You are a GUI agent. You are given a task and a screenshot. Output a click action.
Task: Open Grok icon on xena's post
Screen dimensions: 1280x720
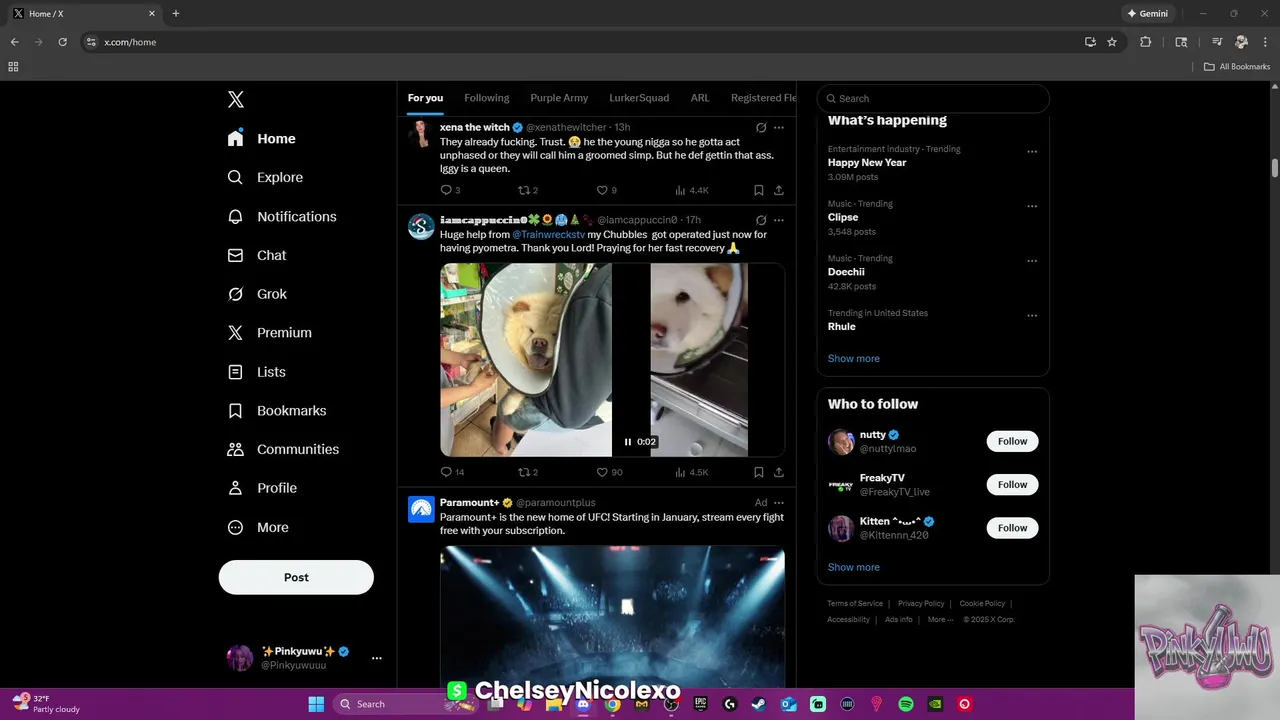761,128
